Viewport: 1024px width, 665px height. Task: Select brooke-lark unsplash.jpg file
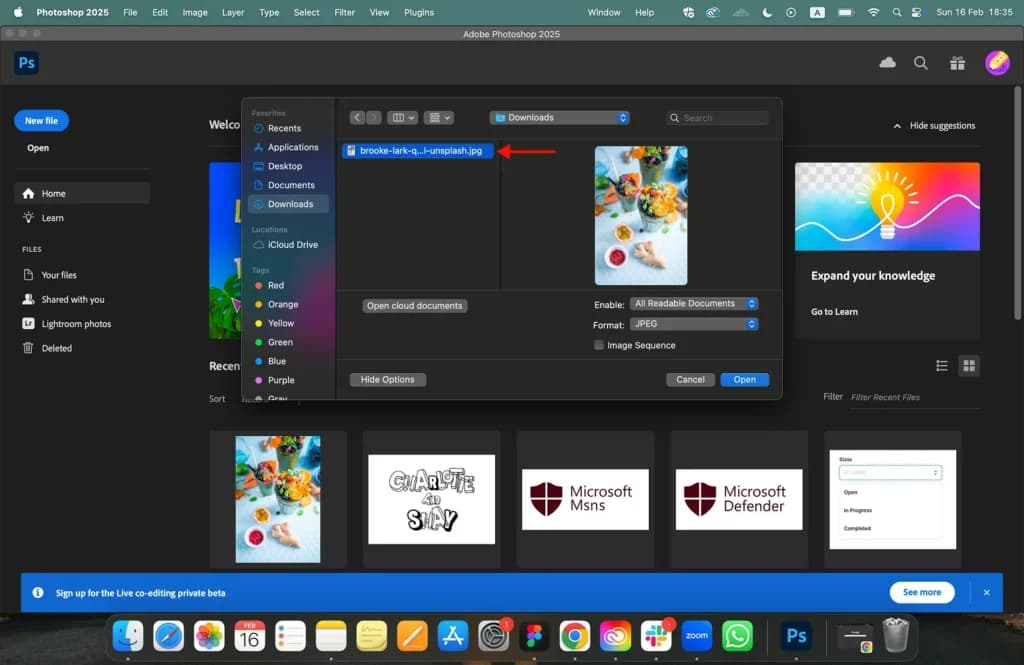click(x=418, y=151)
